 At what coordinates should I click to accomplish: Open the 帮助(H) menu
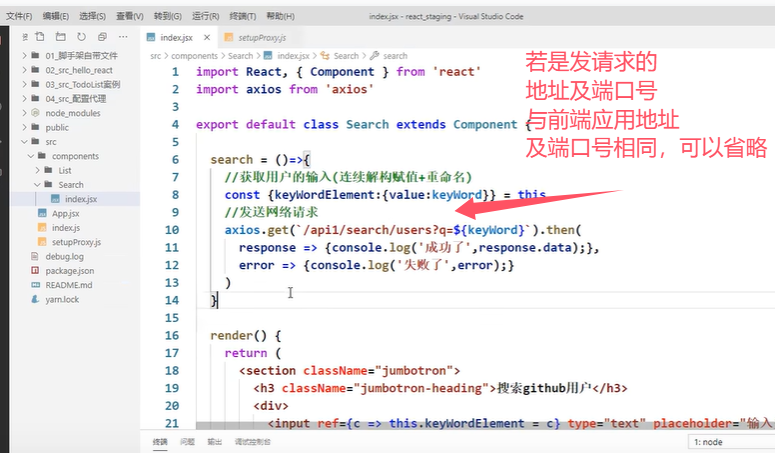click(280, 16)
